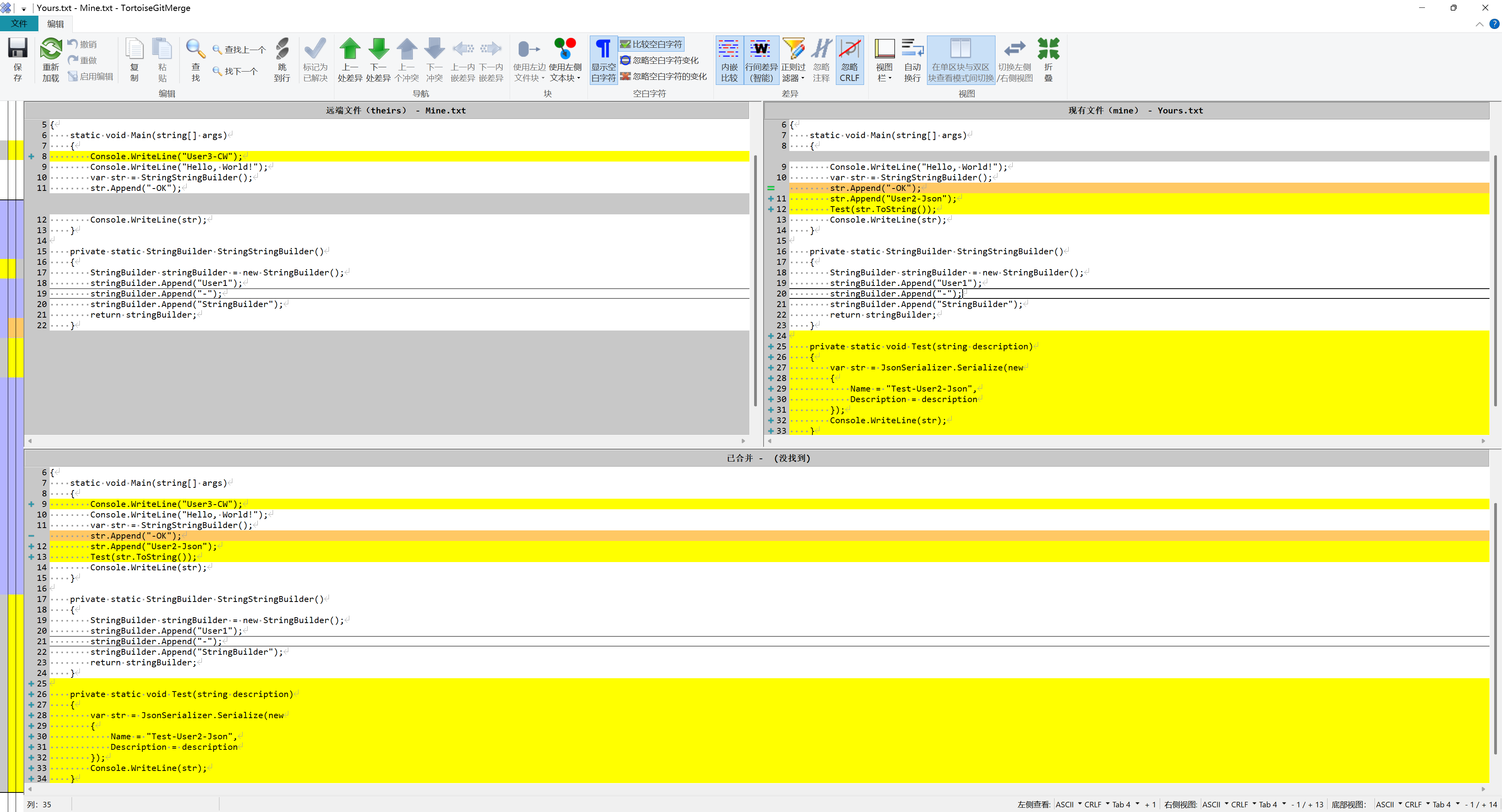The width and height of the screenshot is (1502, 812).
Task: Select Compare whitespaces (比较空白字符) option
Action: pyautogui.click(x=651, y=44)
